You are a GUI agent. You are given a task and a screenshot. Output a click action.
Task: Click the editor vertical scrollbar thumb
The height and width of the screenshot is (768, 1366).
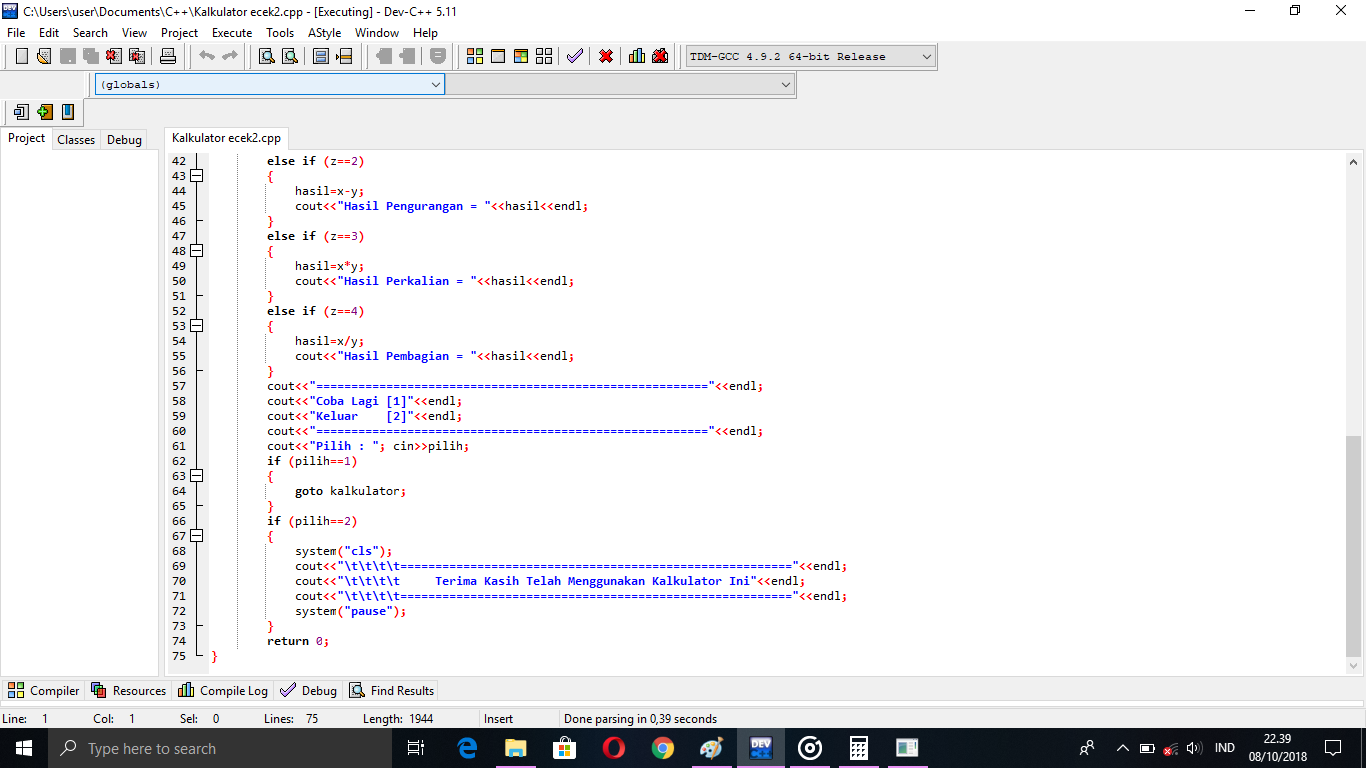(x=1354, y=545)
